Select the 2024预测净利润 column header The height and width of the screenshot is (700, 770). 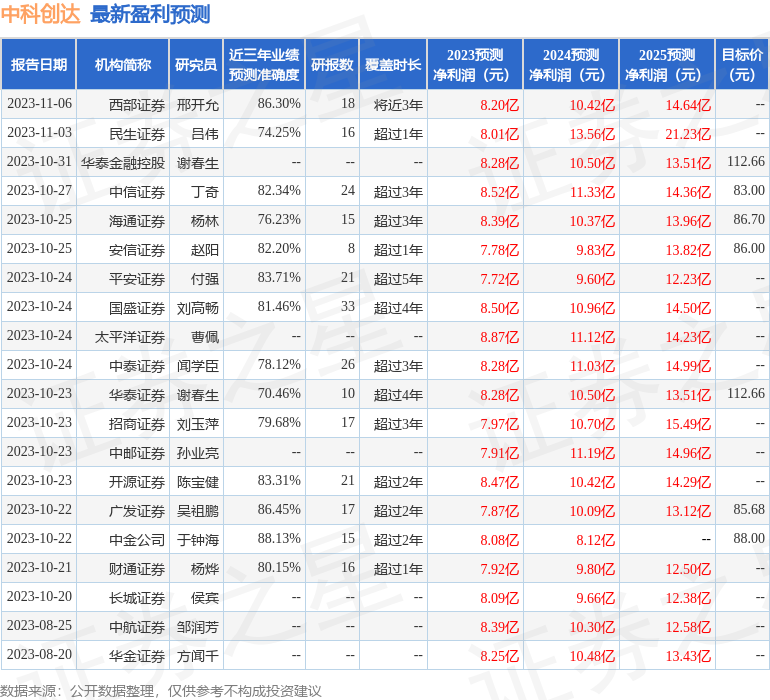[x=571, y=64]
